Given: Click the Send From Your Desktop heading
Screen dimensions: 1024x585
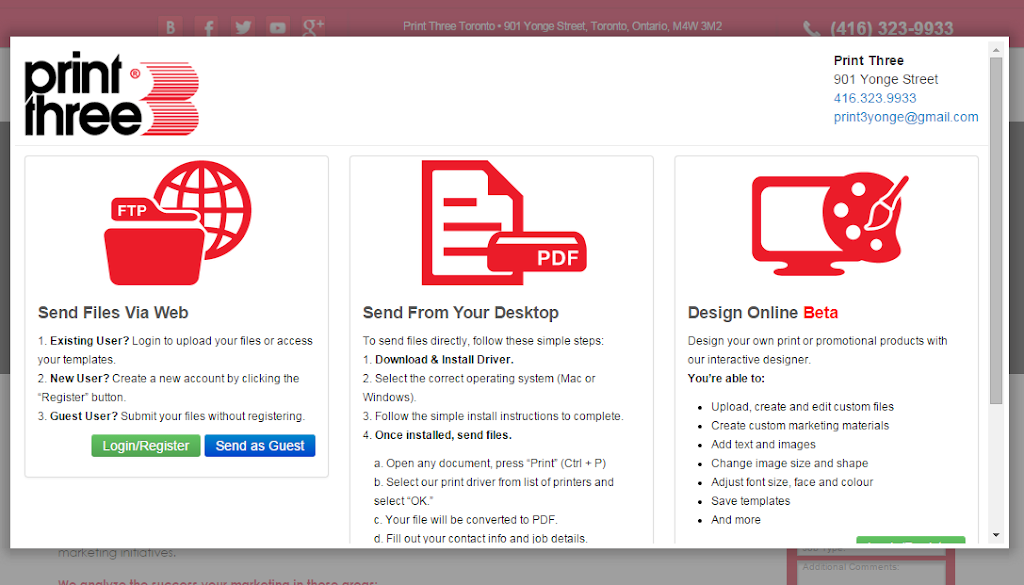Looking at the screenshot, I should click(460, 313).
